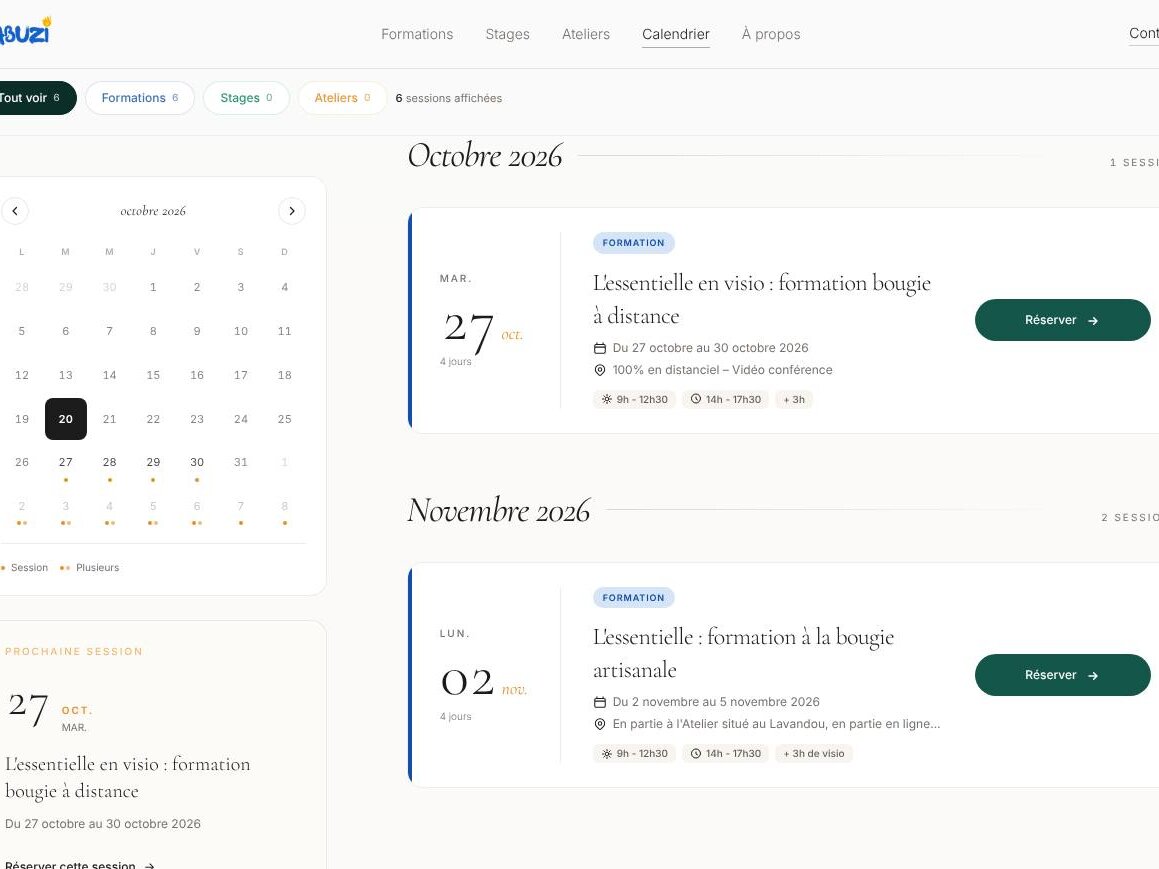Open the Stages menu item
Screen dimensions: 1159x869
click(507, 34)
